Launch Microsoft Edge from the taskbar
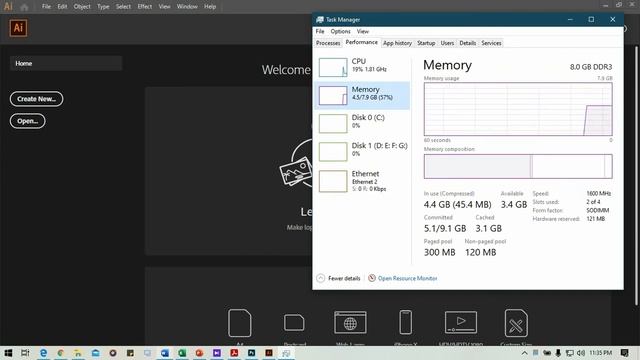 pos(43,353)
